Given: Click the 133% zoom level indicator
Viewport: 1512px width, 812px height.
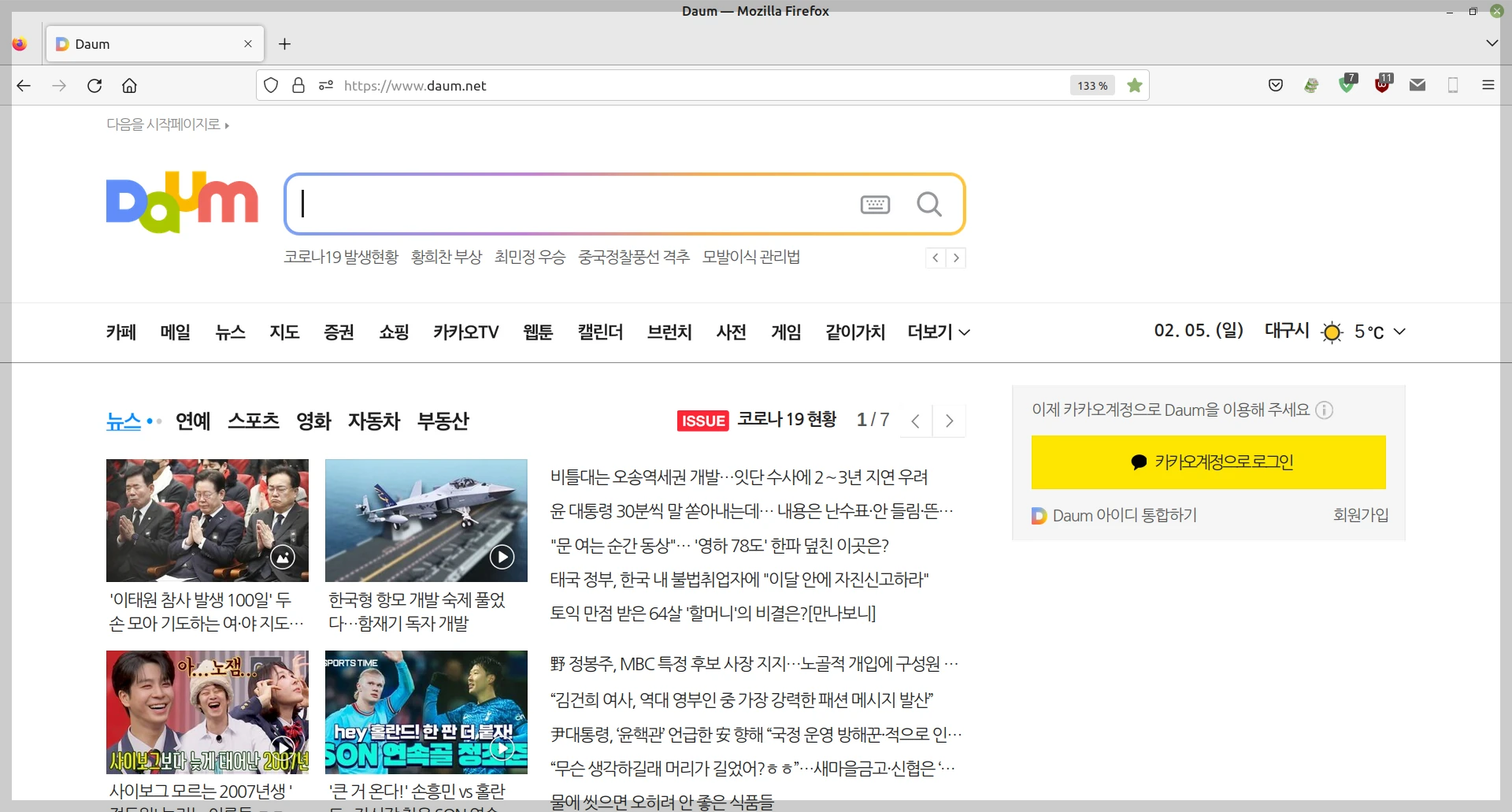Looking at the screenshot, I should pyautogui.click(x=1092, y=86).
